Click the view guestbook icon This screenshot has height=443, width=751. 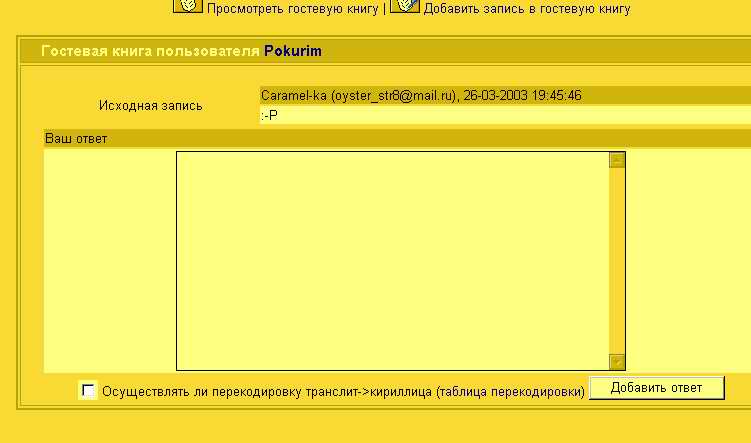click(x=187, y=6)
